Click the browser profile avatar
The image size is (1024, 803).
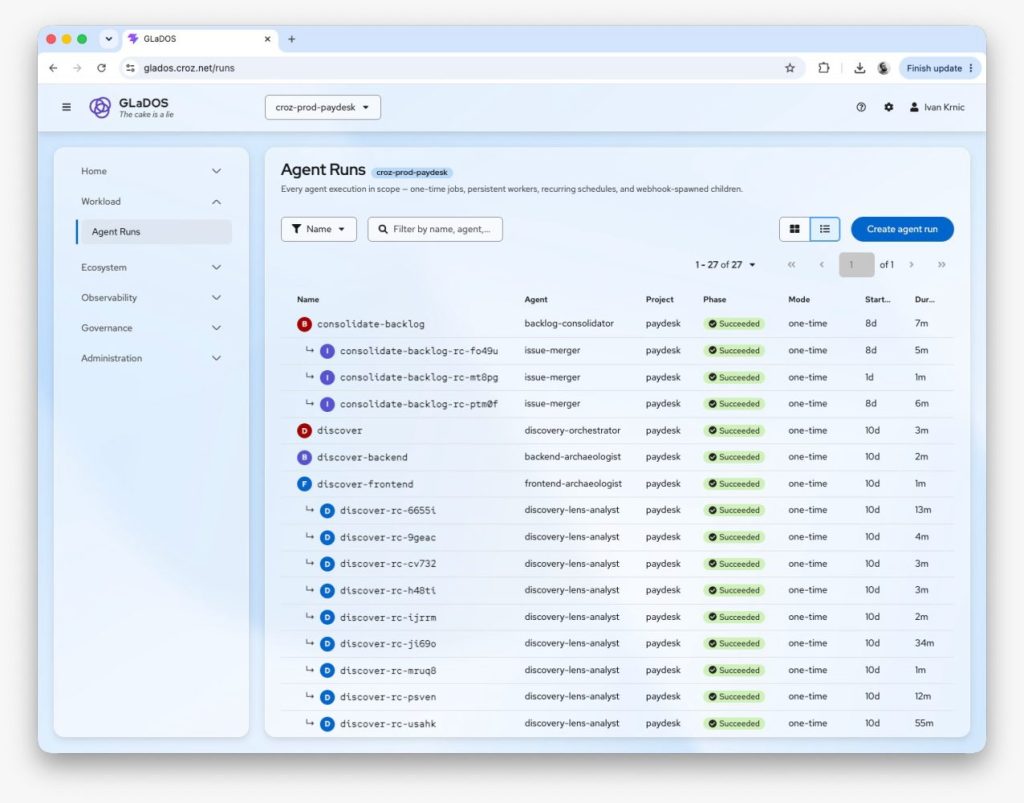click(883, 68)
